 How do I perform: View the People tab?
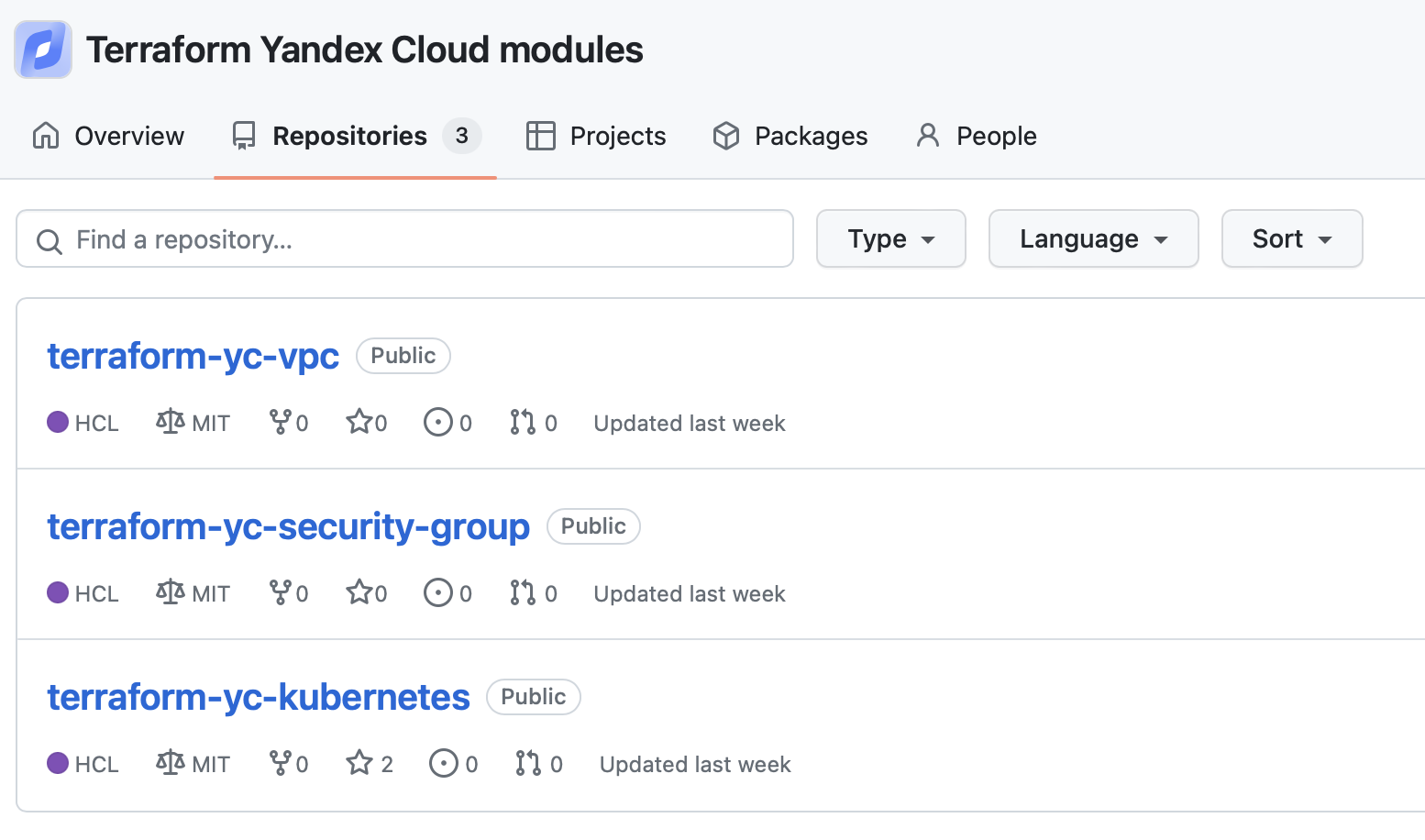(977, 136)
